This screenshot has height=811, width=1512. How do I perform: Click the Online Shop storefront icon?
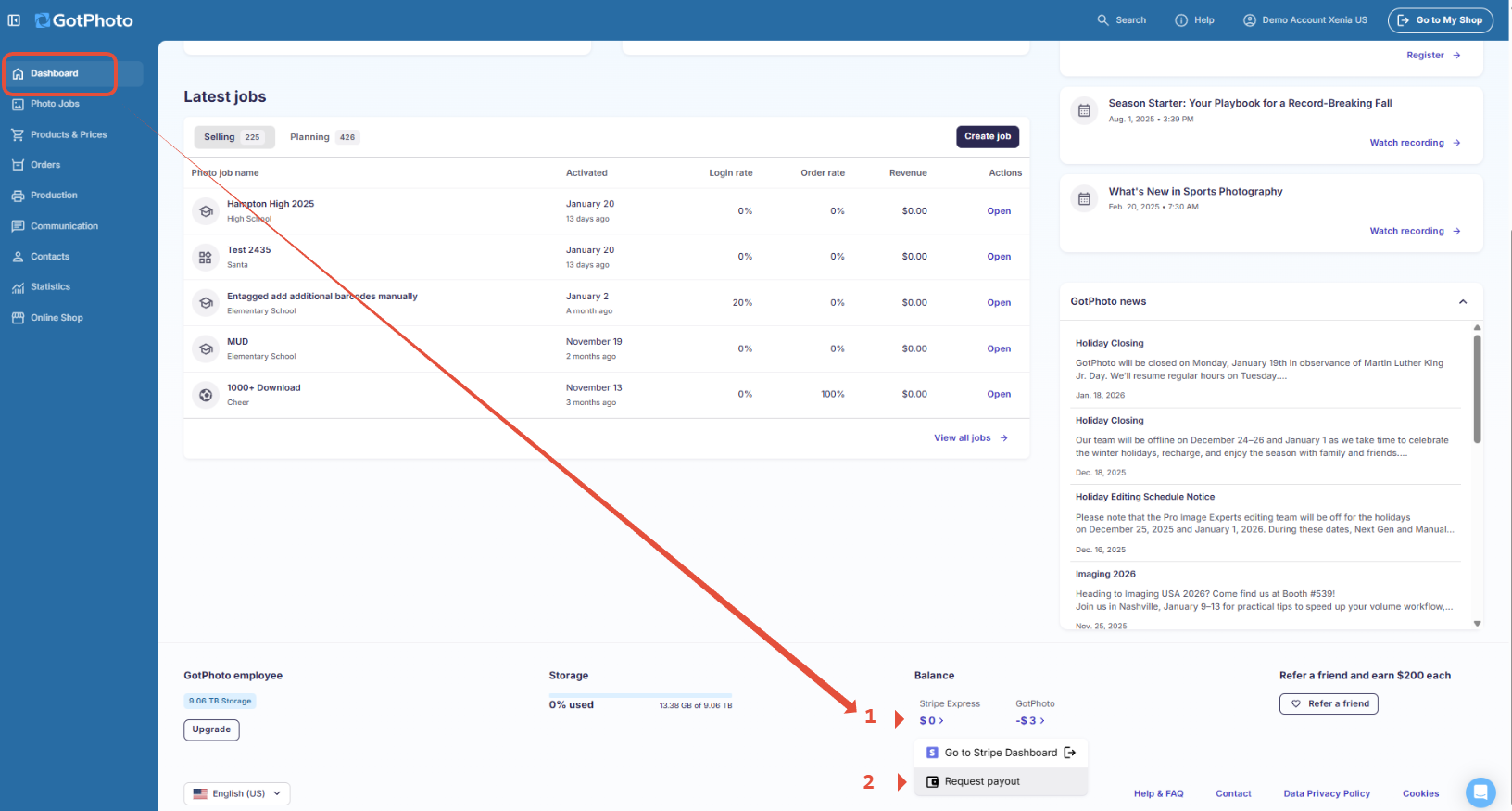tap(18, 318)
